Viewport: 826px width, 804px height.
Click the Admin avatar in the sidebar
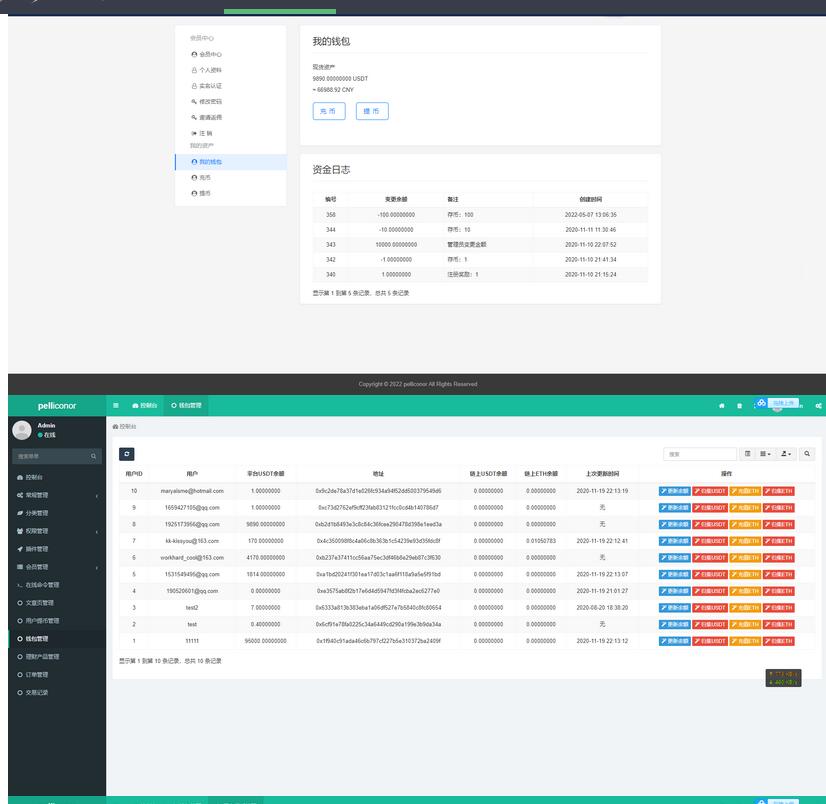pos(22,430)
